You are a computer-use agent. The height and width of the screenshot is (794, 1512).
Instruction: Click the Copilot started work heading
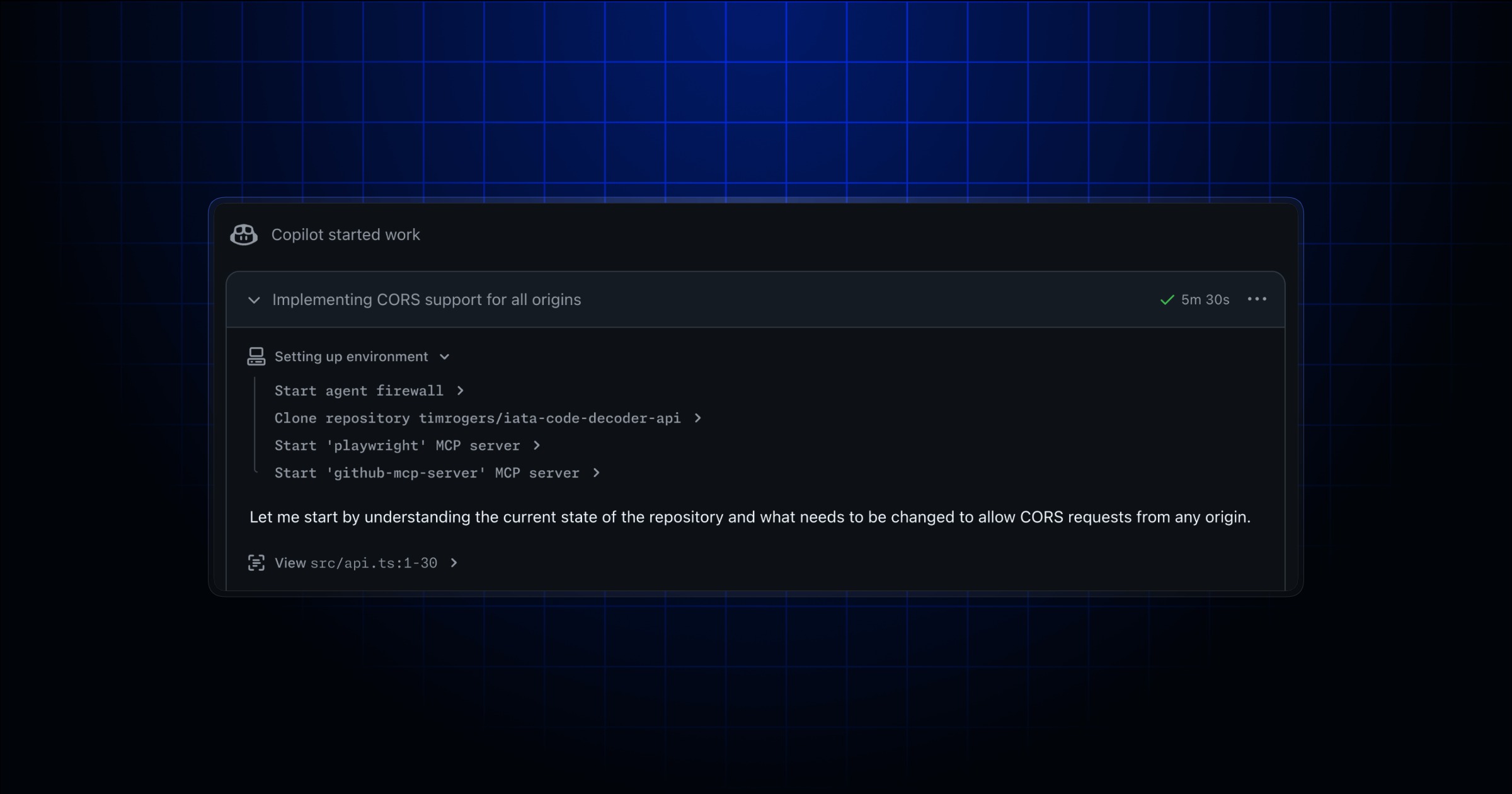[x=345, y=235]
